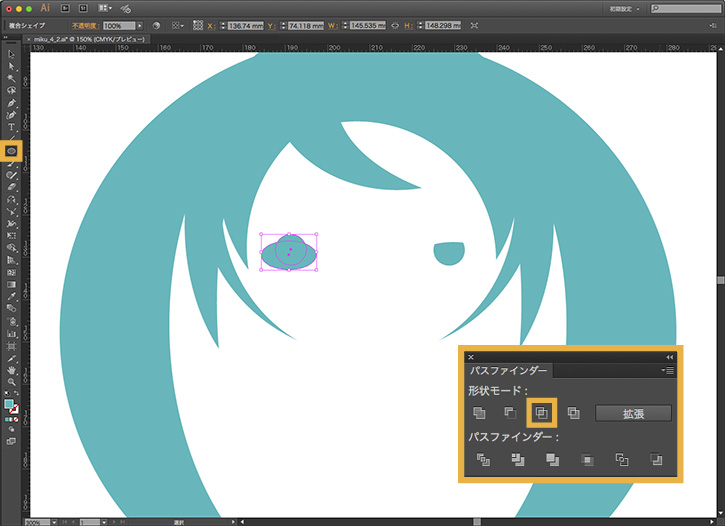
Task: Select the Gradient tool
Action: (x=11, y=284)
